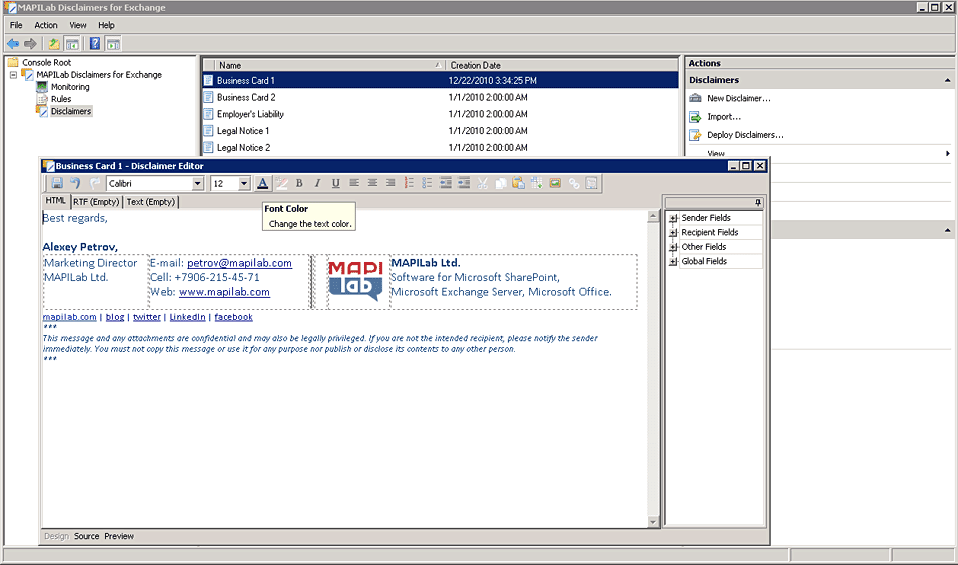
Task: Select Employer's Liability disclaimer
Action: point(250,114)
